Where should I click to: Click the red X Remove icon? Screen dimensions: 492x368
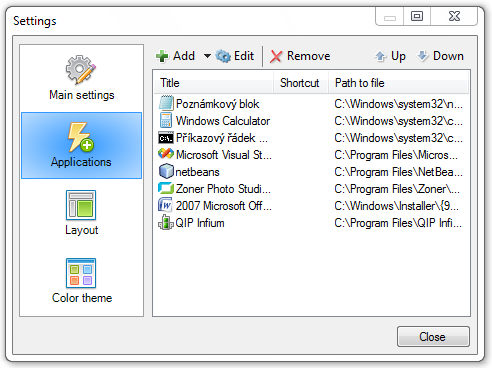point(276,56)
